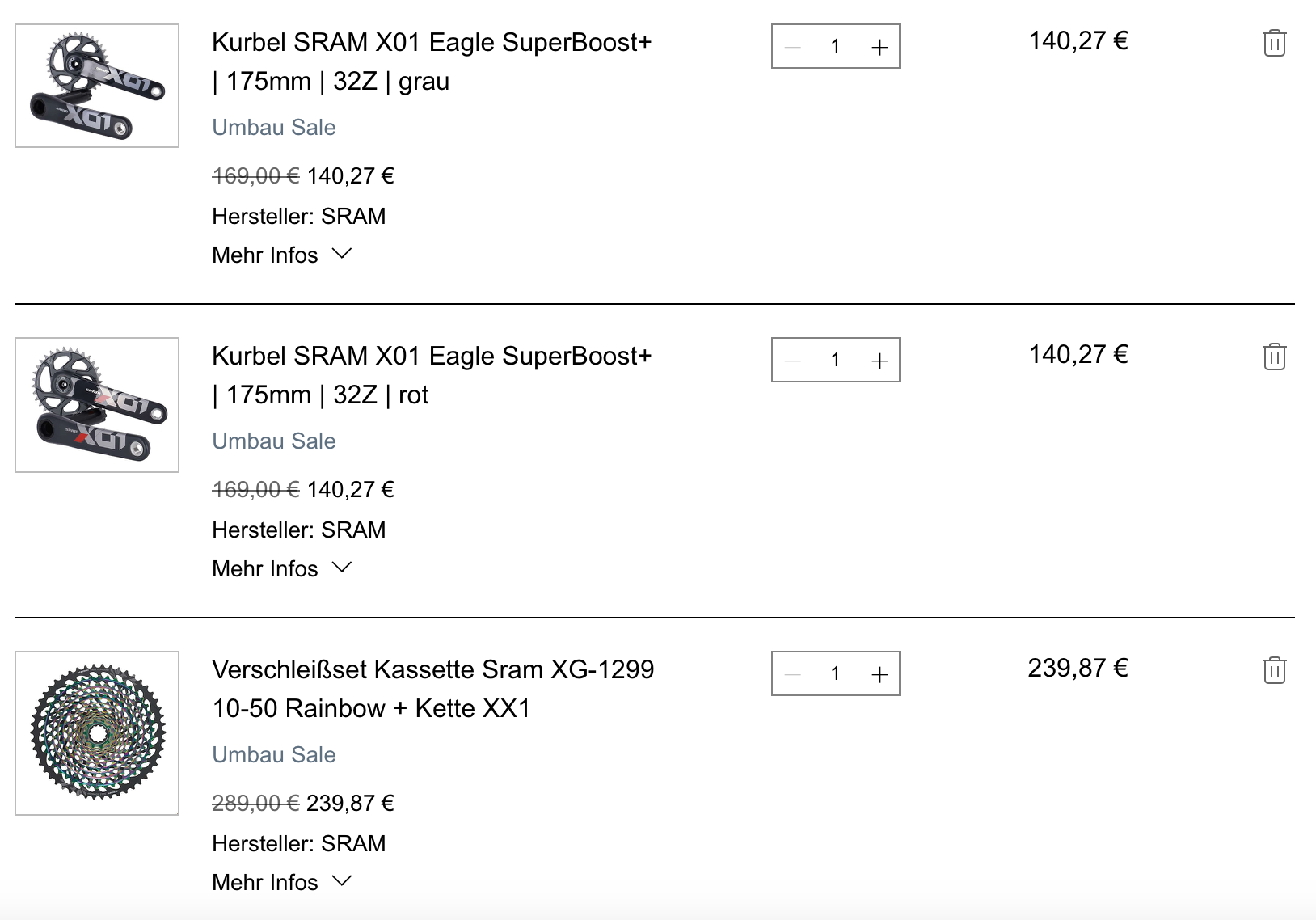The image size is (1316, 920).
Task: Increase quantity of grau X01 crank
Action: tap(879, 47)
